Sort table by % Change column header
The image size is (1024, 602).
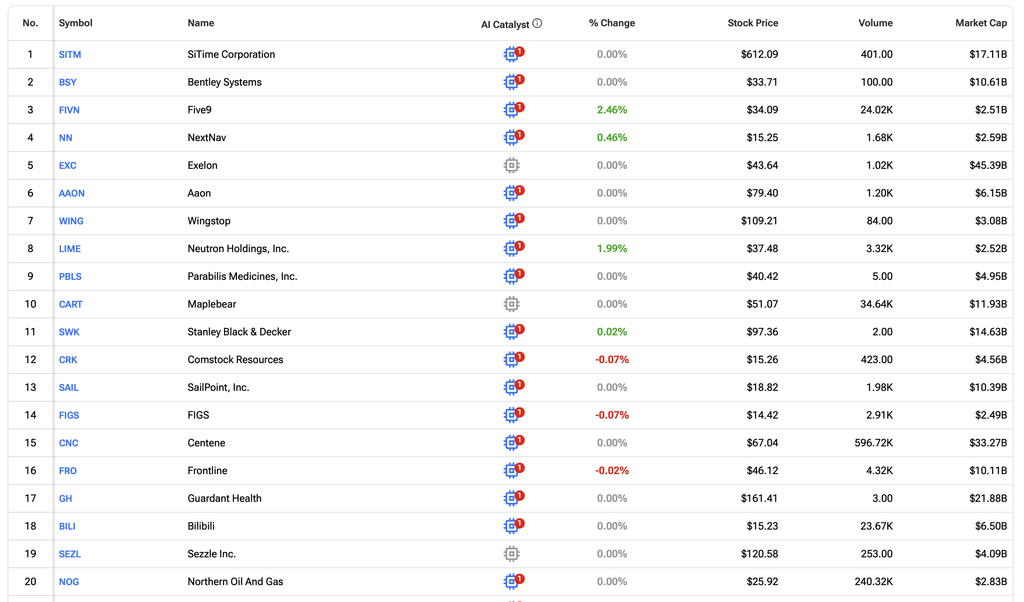[612, 23]
